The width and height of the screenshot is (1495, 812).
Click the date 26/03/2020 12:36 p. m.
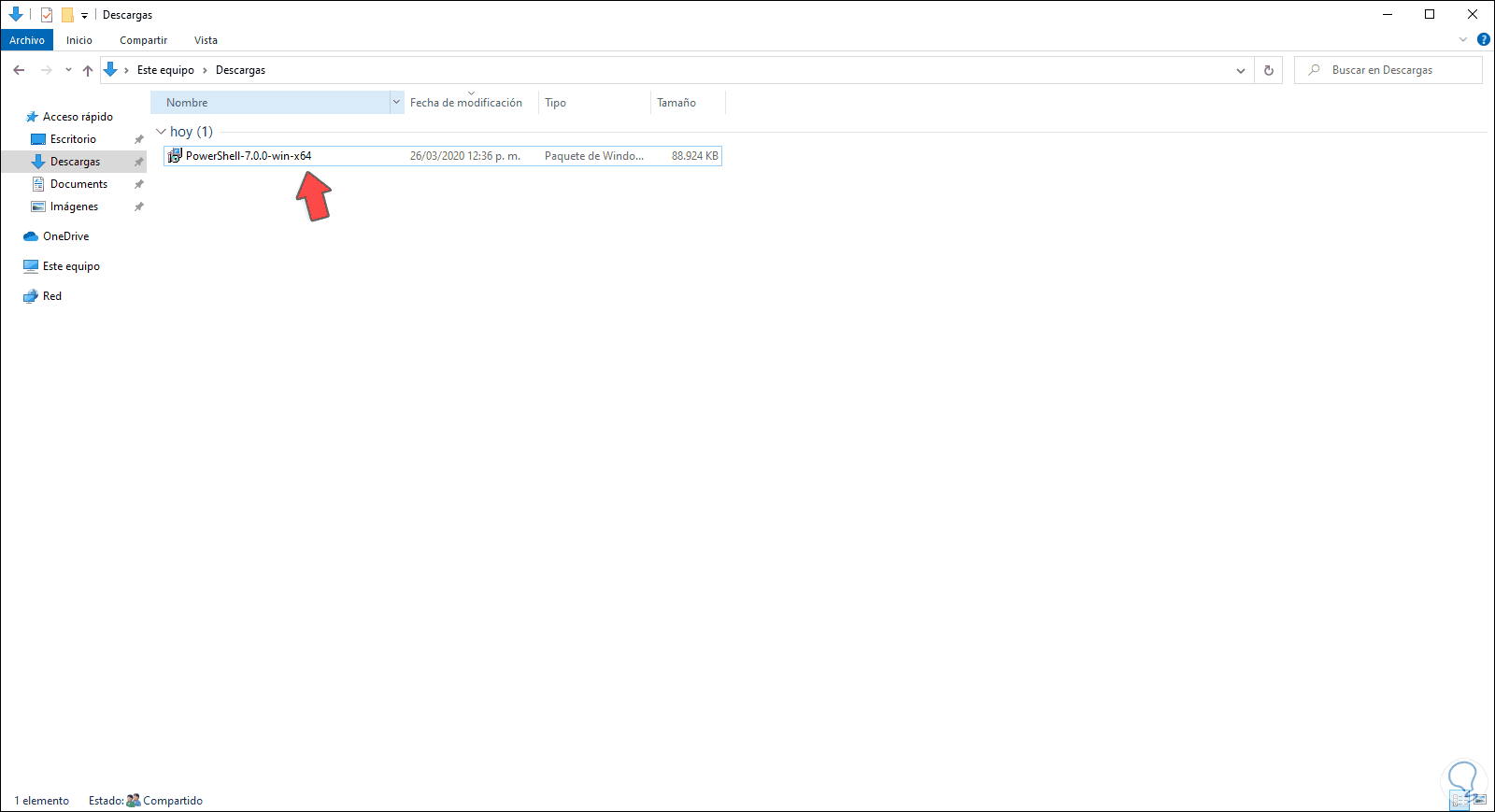[465, 156]
